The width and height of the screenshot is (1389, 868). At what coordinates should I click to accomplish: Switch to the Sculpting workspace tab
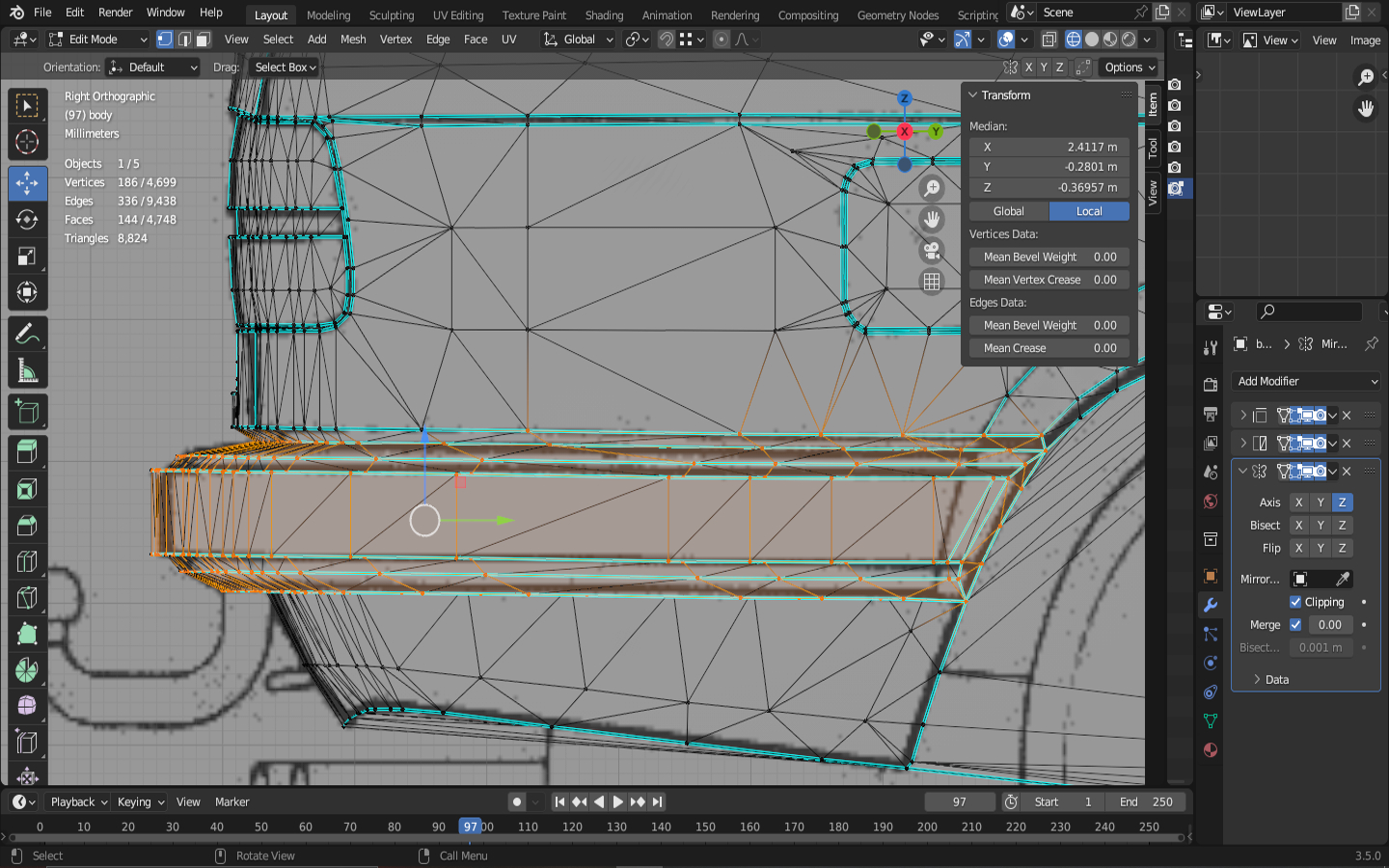click(x=391, y=15)
